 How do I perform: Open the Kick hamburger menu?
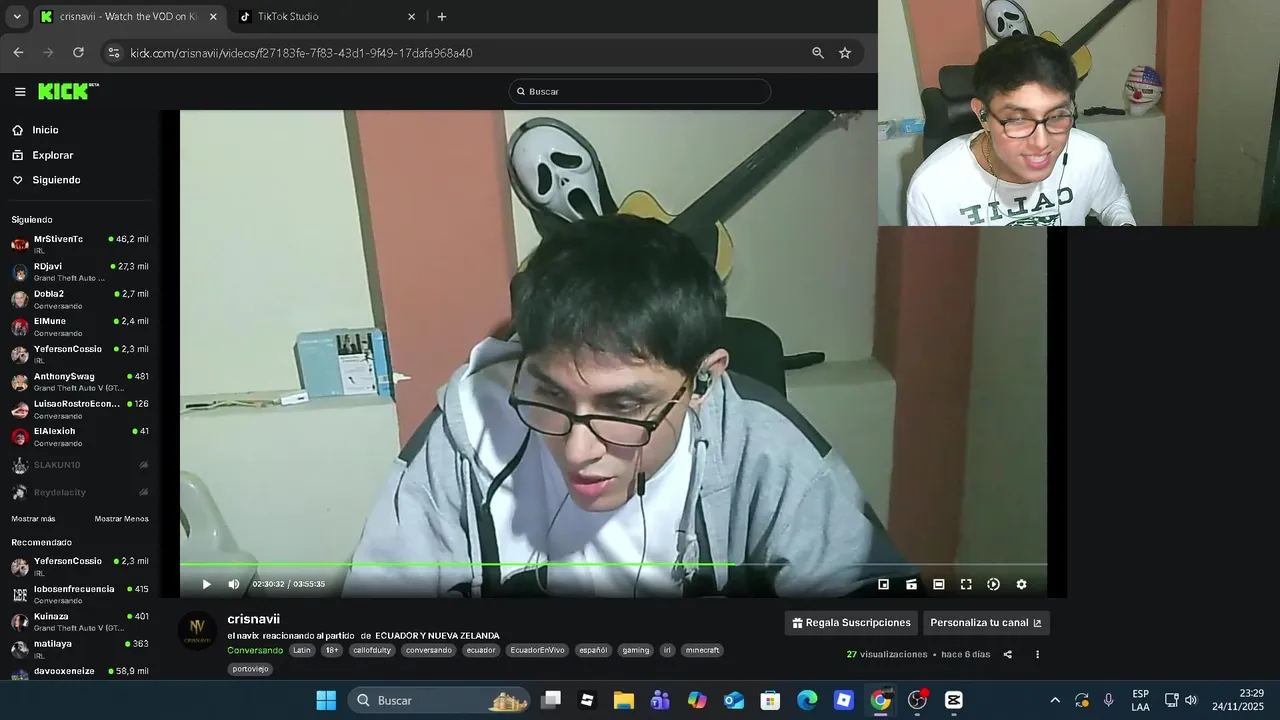pos(20,92)
